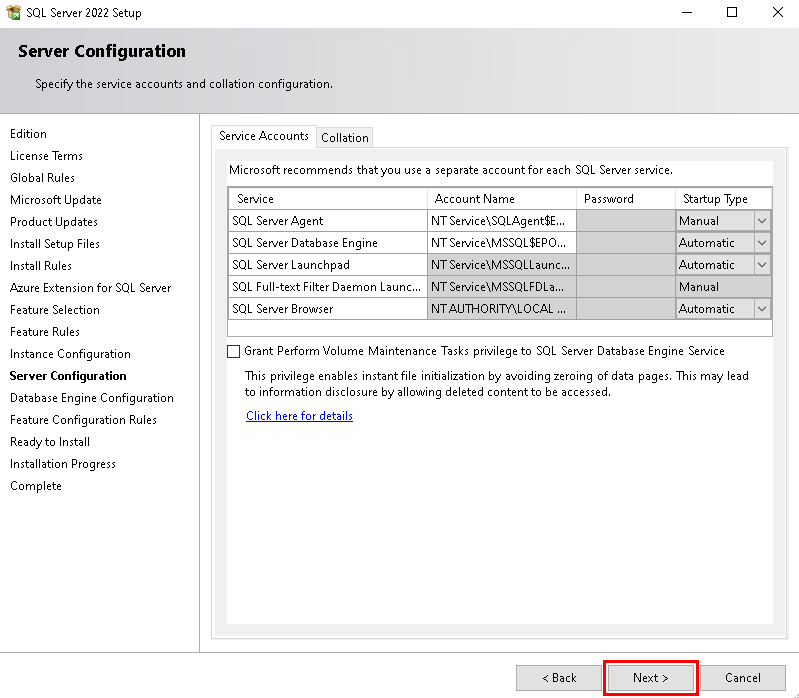Click the NT Service\MSSQLLaunc... account cell
The width and height of the screenshot is (799, 698).
[x=501, y=265]
